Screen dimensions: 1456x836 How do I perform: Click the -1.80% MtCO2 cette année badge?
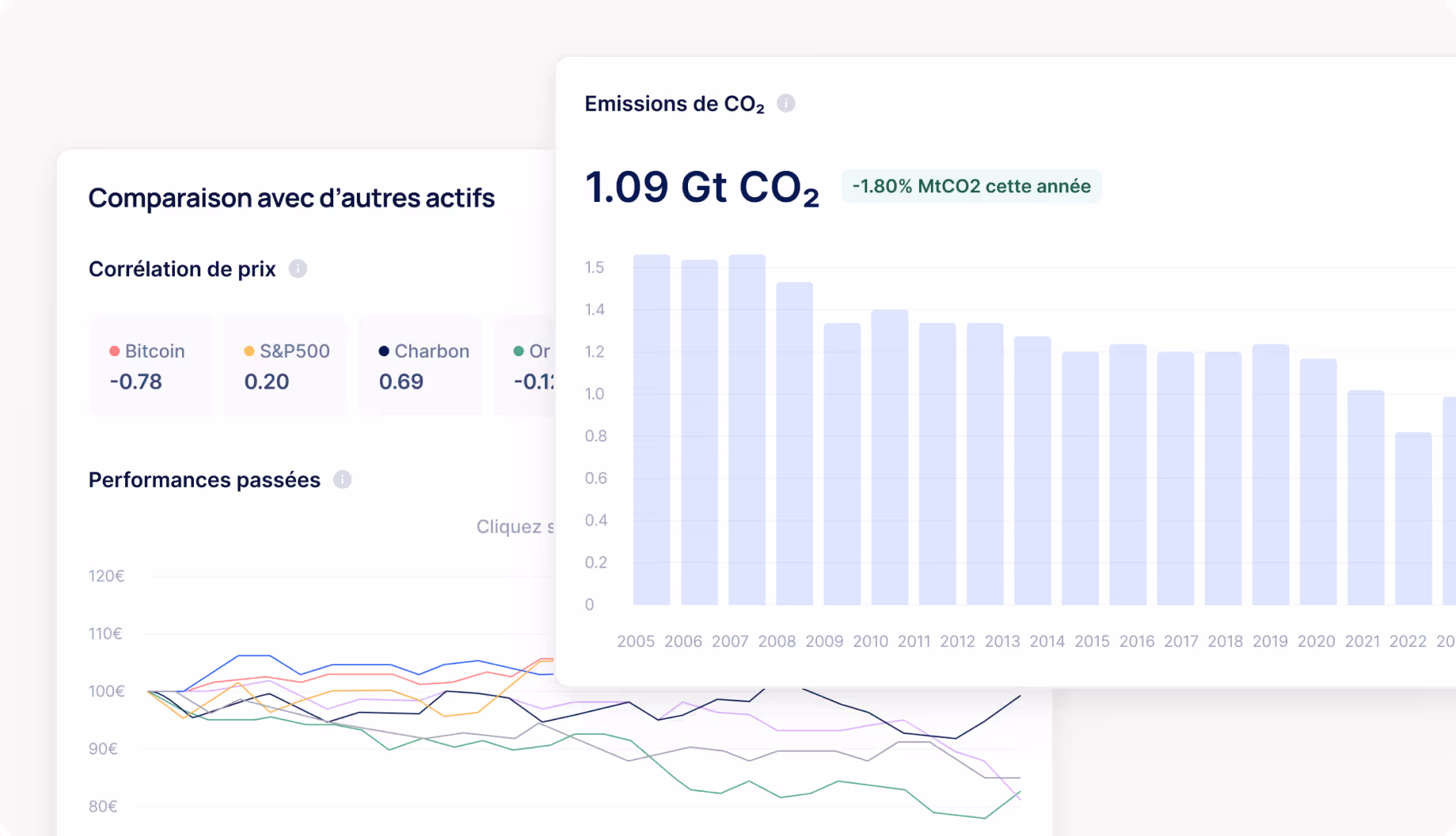(971, 186)
